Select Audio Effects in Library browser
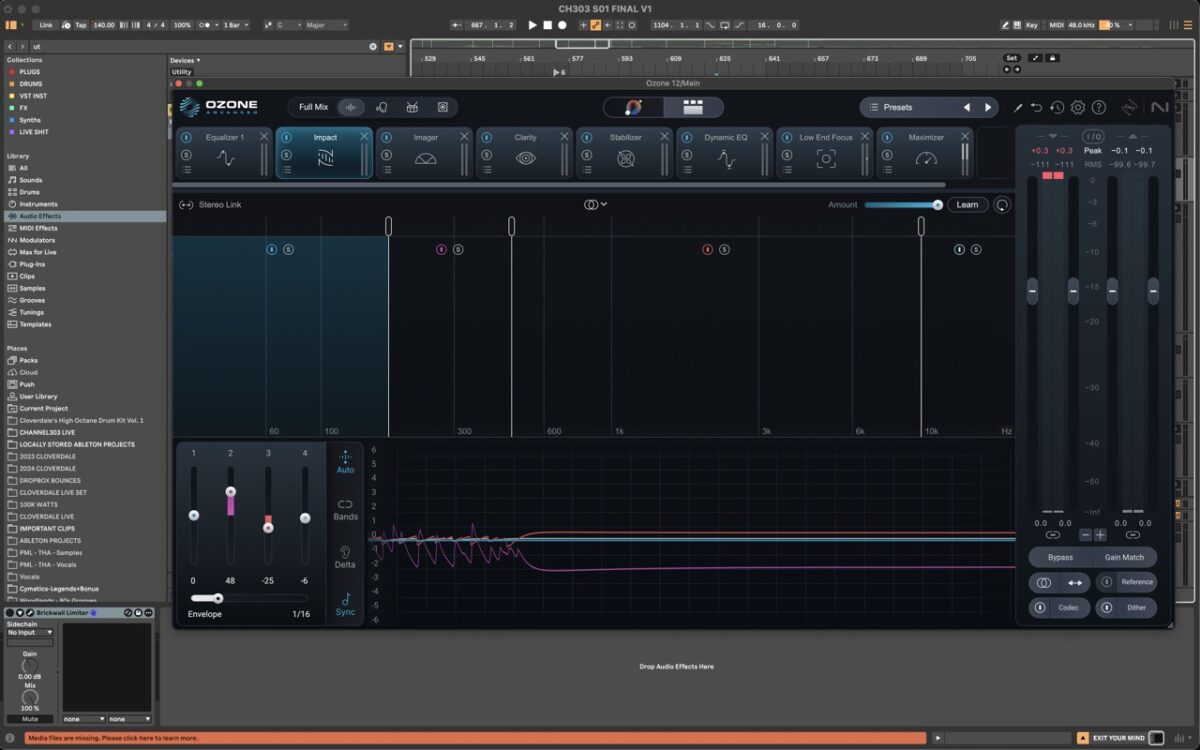The width and height of the screenshot is (1200, 750). tap(40, 216)
